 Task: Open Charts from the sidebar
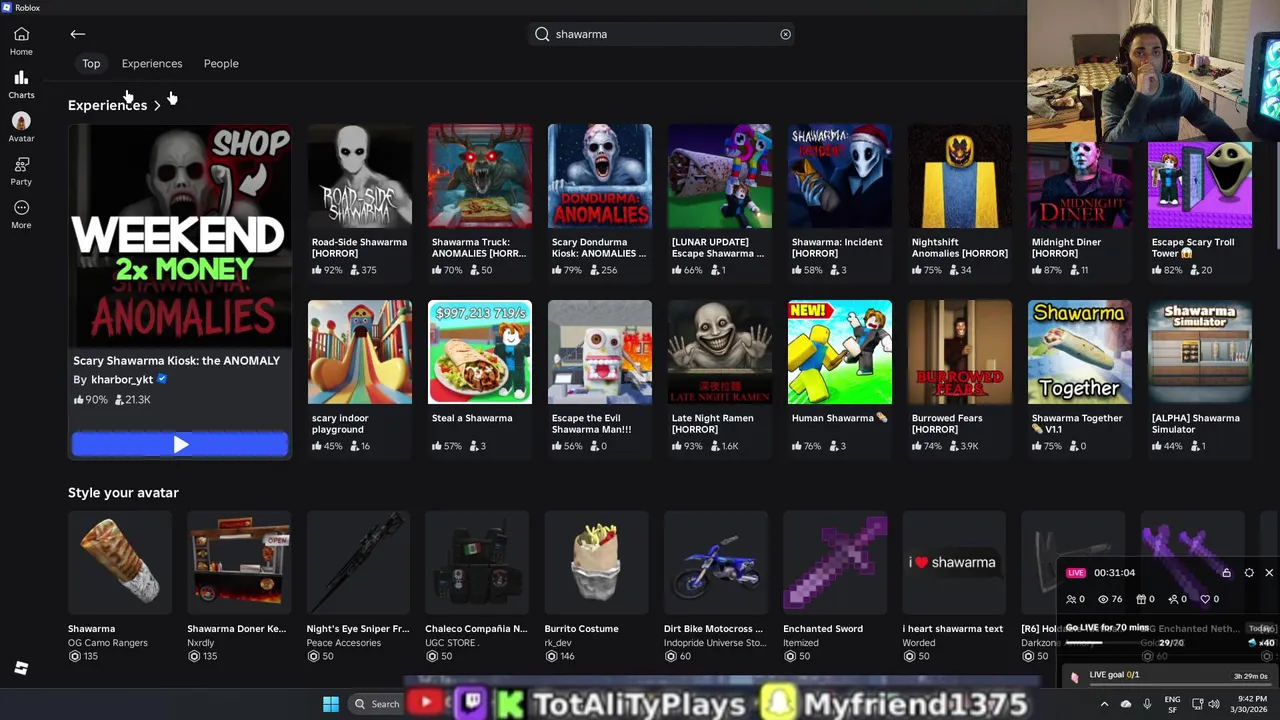[x=21, y=84]
